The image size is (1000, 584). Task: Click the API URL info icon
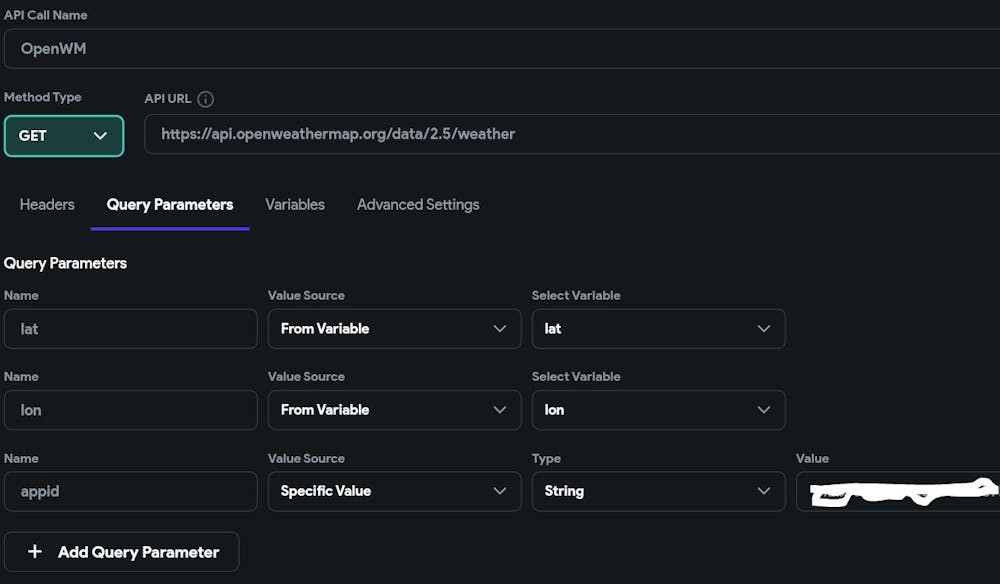tap(206, 99)
